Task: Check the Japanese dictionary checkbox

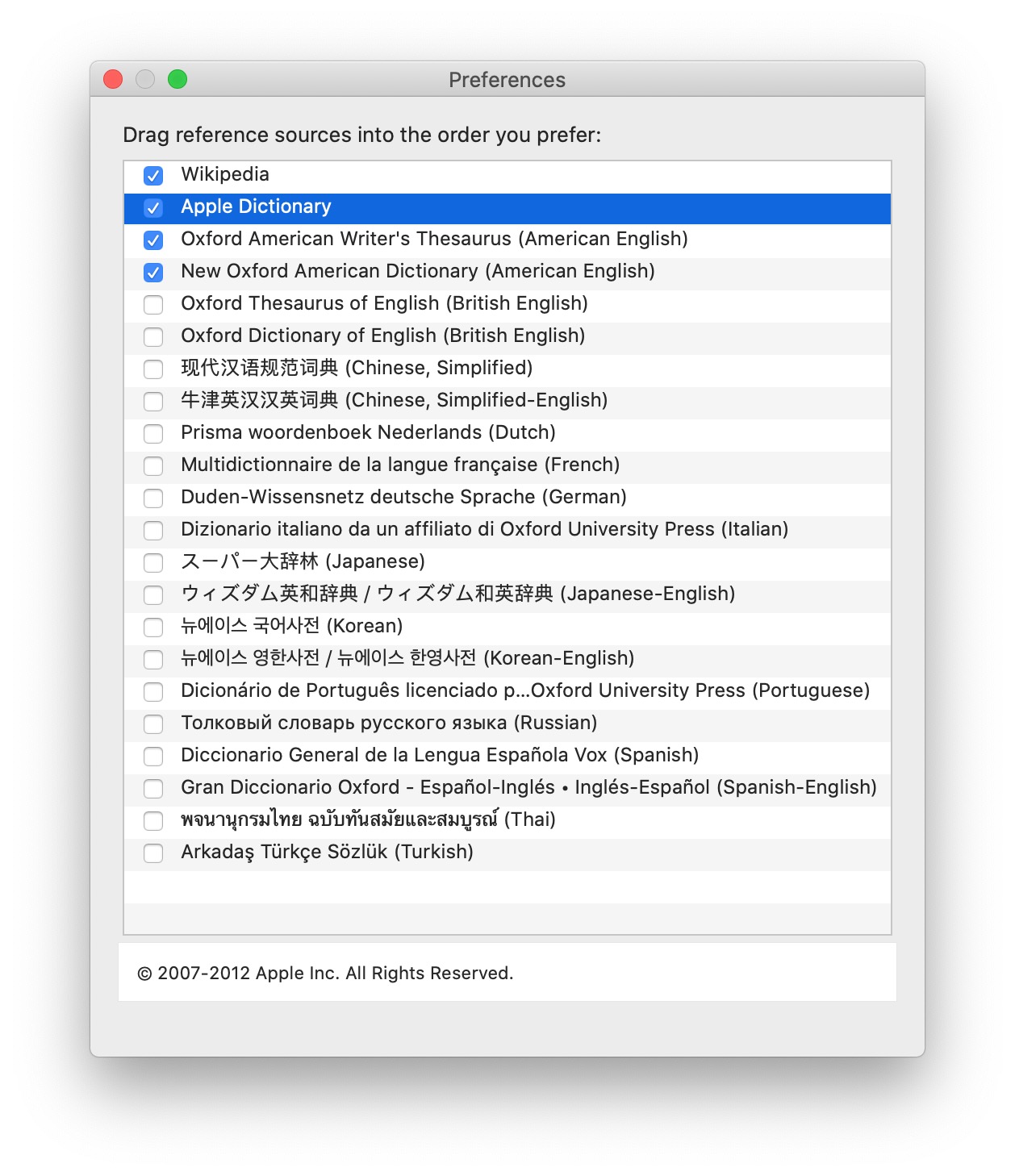Action: pos(153,562)
